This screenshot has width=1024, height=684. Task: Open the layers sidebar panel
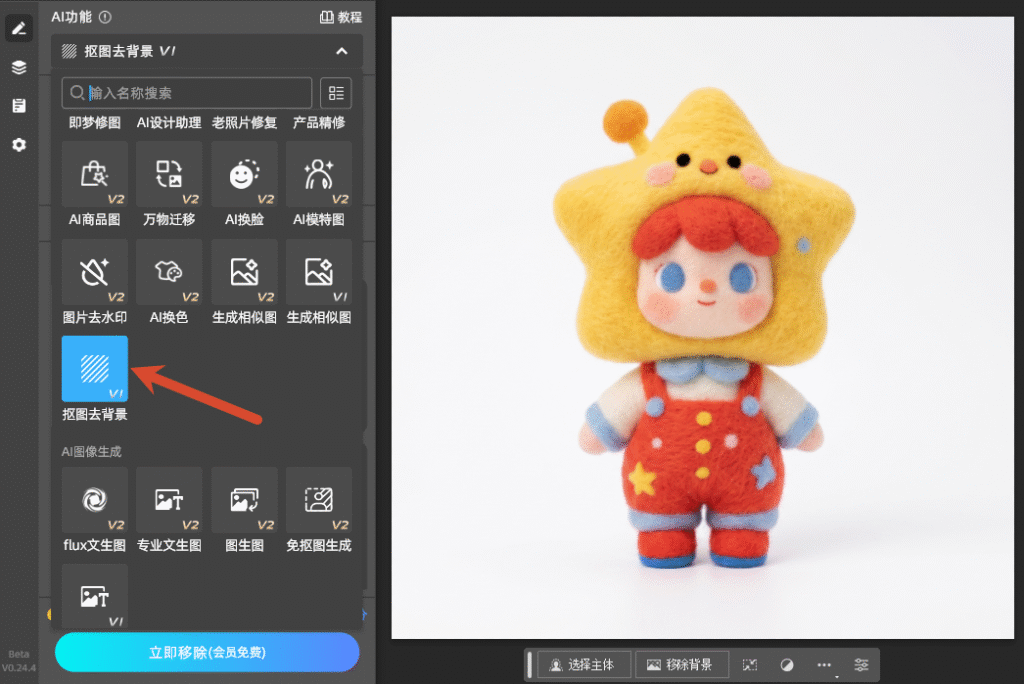(x=19, y=67)
